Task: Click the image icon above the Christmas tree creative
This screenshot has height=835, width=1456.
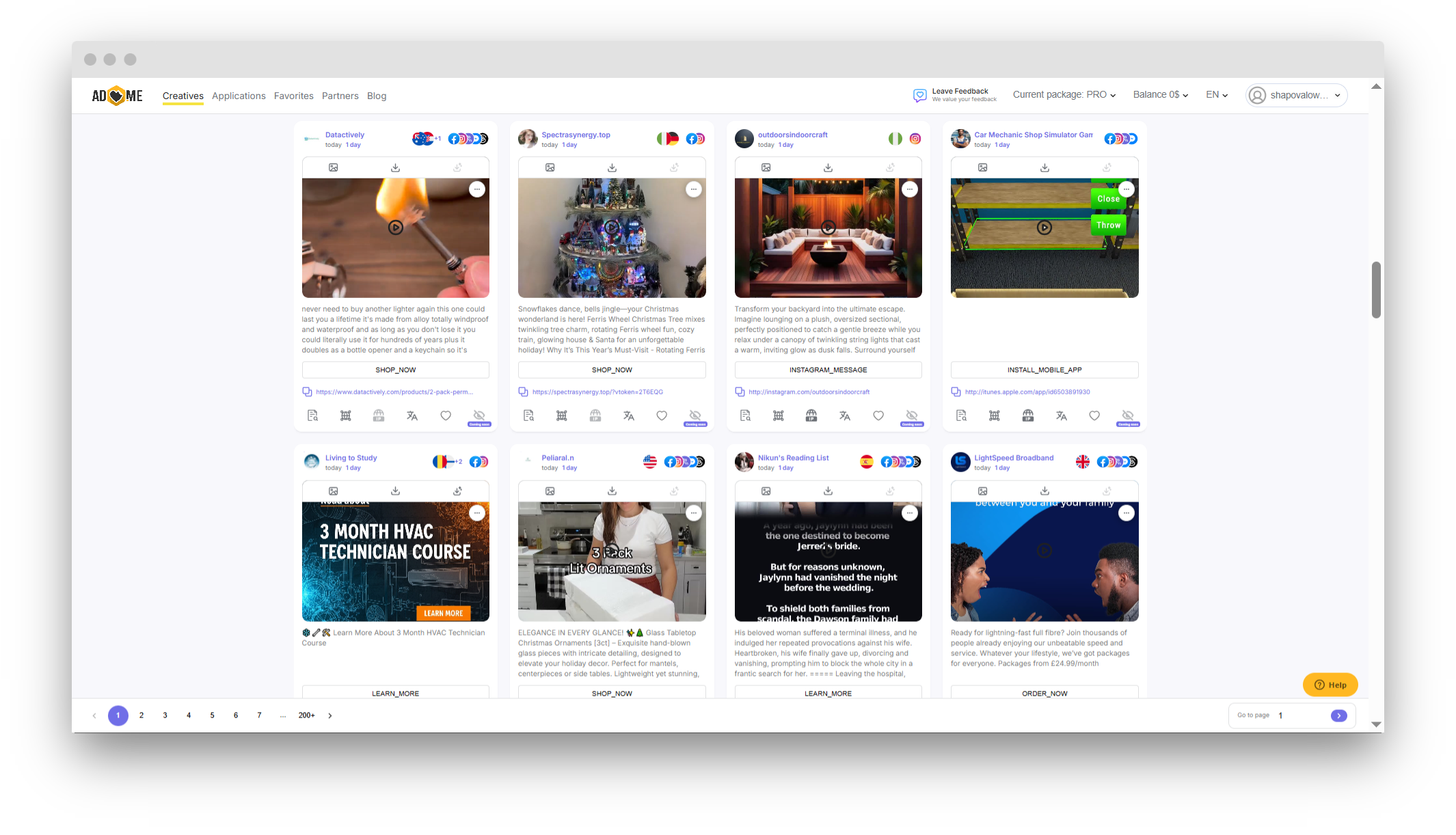Action: 550,167
